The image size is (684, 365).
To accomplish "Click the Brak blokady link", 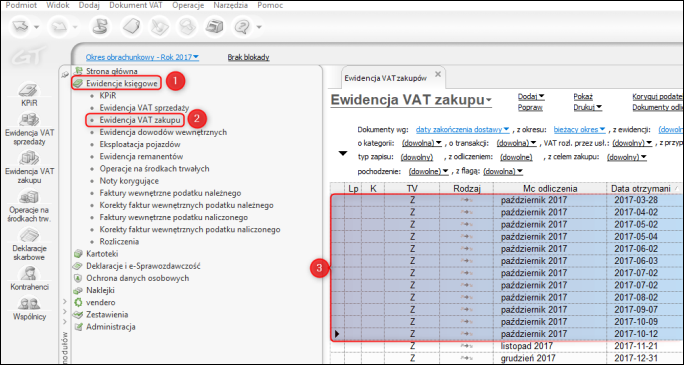I will click(249, 57).
